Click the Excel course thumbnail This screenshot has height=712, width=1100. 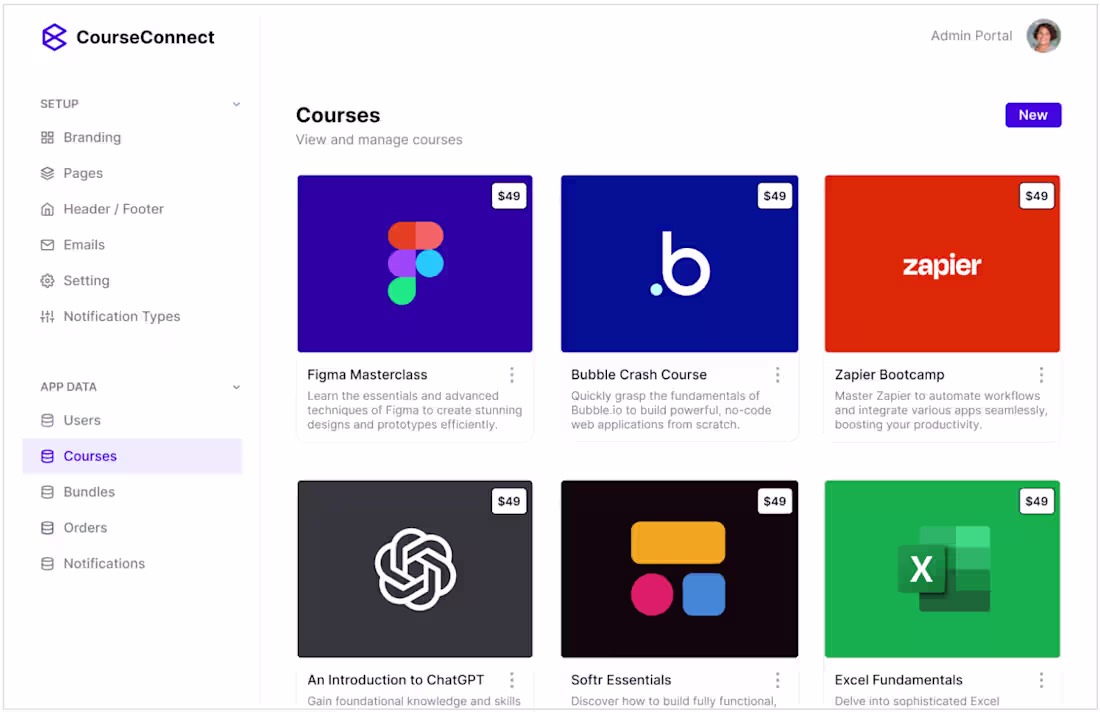(942, 569)
